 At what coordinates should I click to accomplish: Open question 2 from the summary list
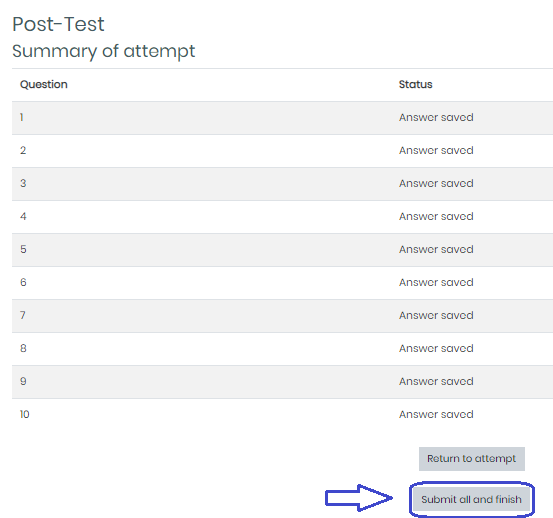[x=23, y=151]
